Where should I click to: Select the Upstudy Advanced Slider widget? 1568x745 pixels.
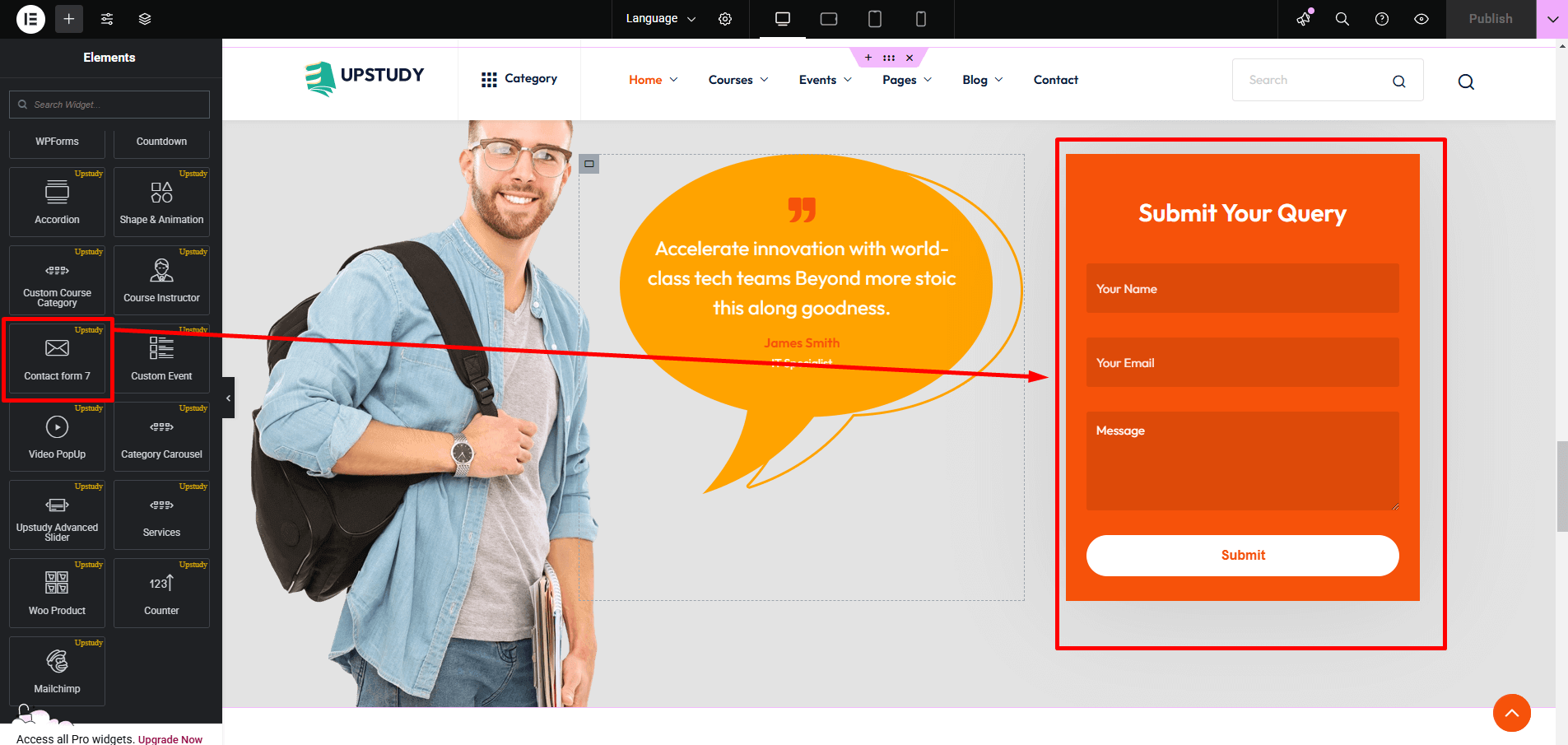coord(57,515)
